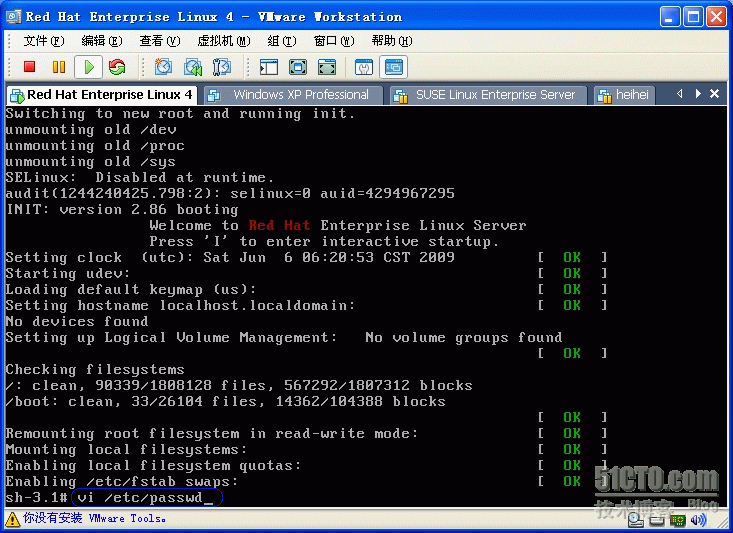Screen dimensions: 733x533
Task: Switch to the heihei tab
Action: [625, 95]
